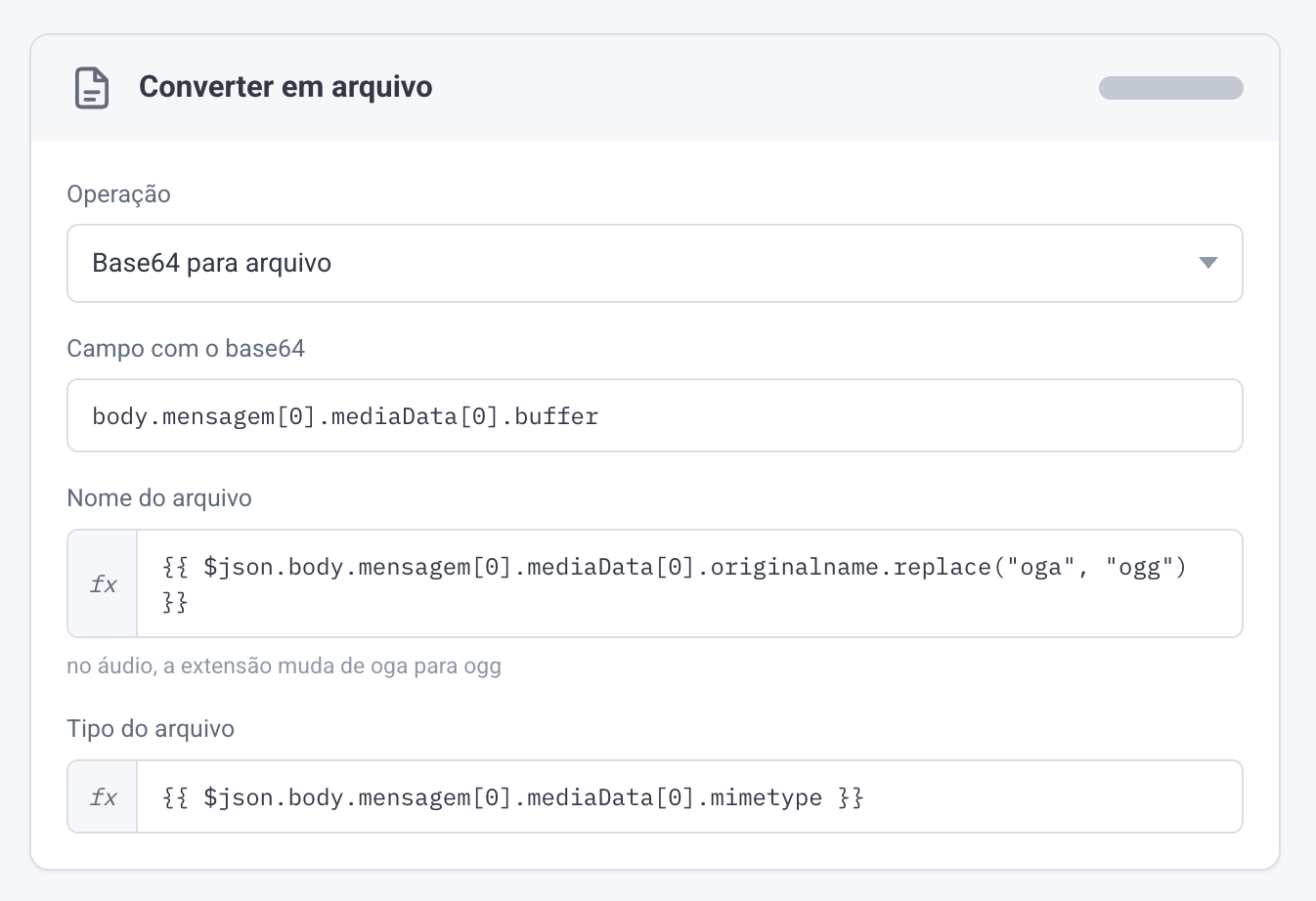Viewport: 1316px width, 901px height.
Task: Click the hint text about oga para ogg
Action: click(x=284, y=666)
